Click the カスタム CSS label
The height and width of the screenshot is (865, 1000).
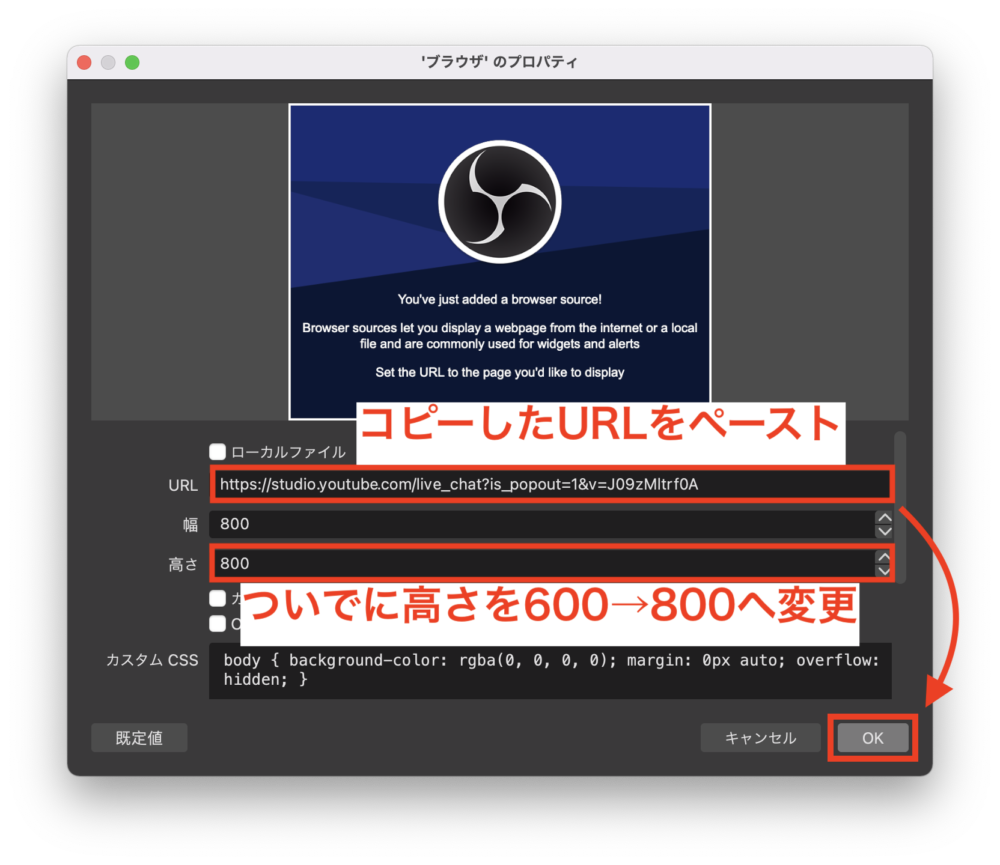[x=152, y=660]
